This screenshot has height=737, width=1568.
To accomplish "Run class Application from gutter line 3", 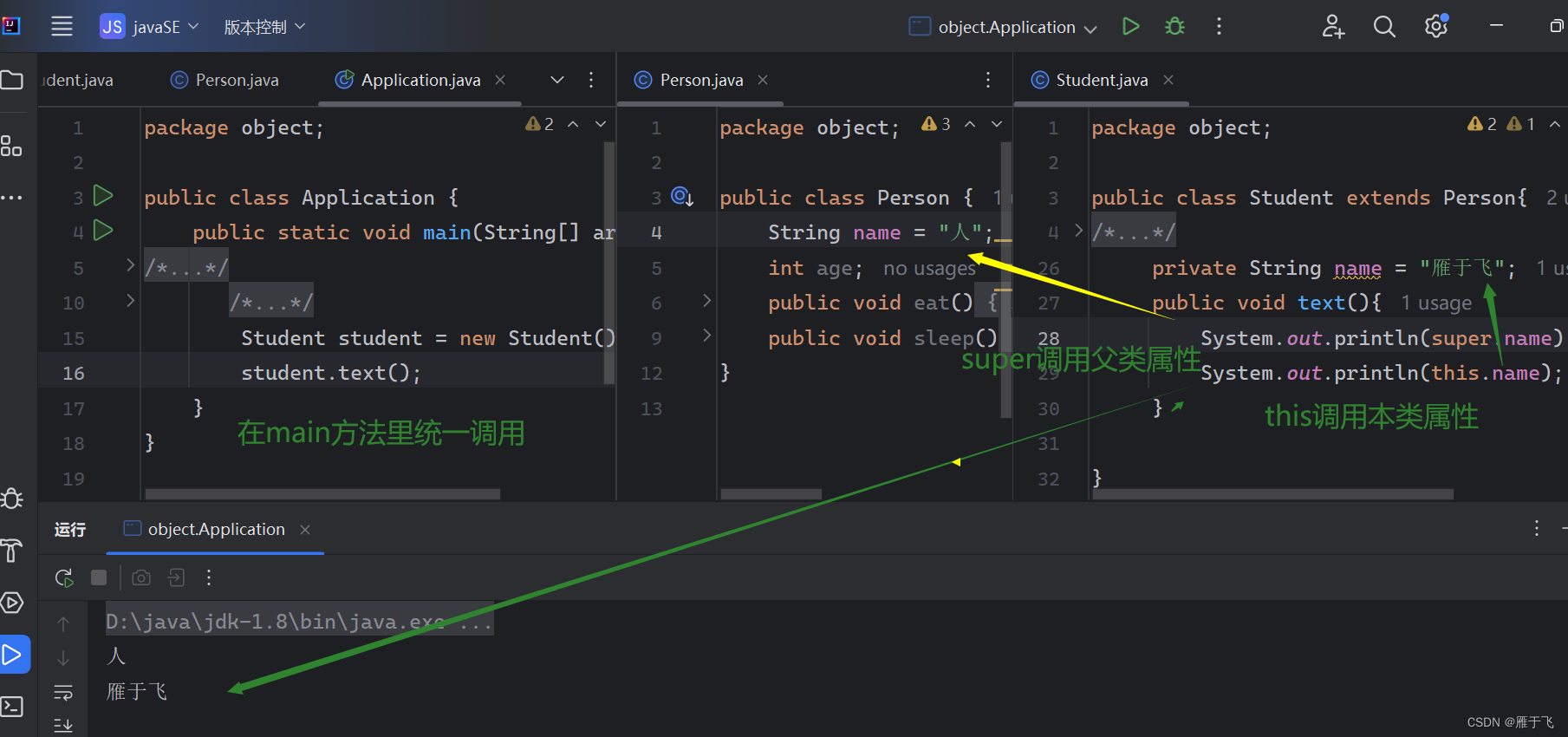I will click(103, 195).
